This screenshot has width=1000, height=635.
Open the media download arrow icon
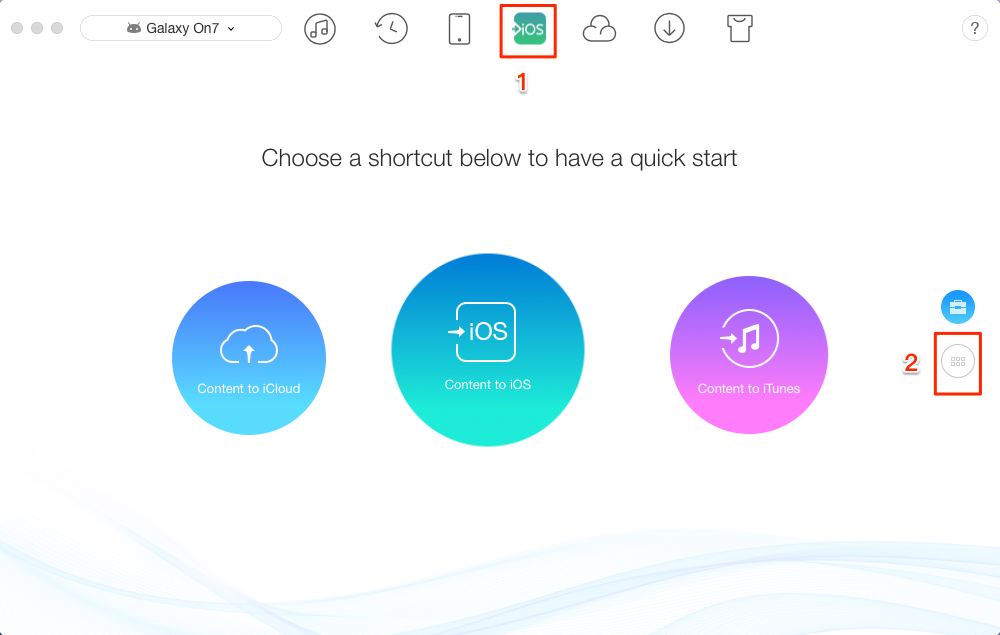(x=669, y=29)
